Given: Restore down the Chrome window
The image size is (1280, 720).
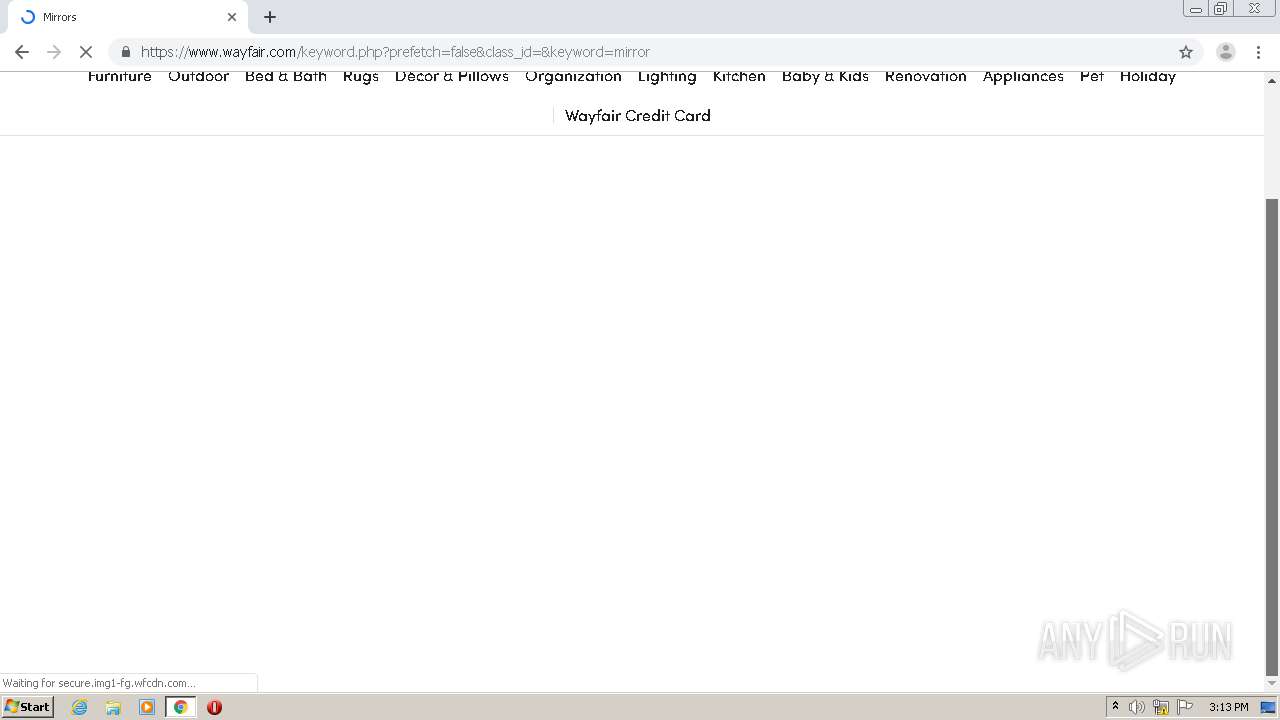Looking at the screenshot, I should 1221,9.
